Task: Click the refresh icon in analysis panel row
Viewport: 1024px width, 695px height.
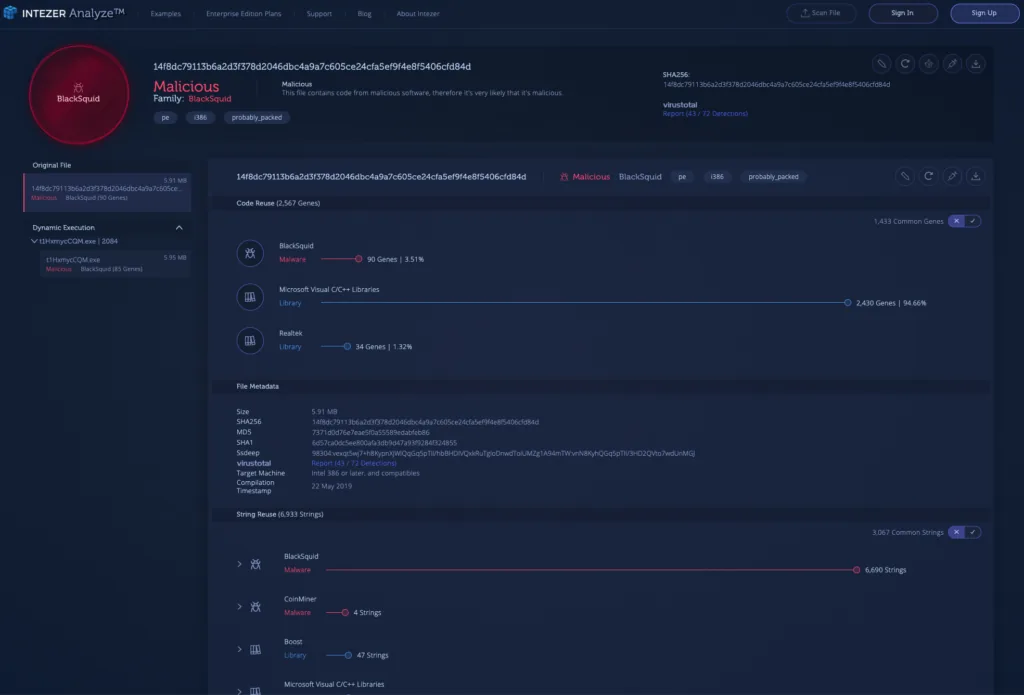Action: 928,176
